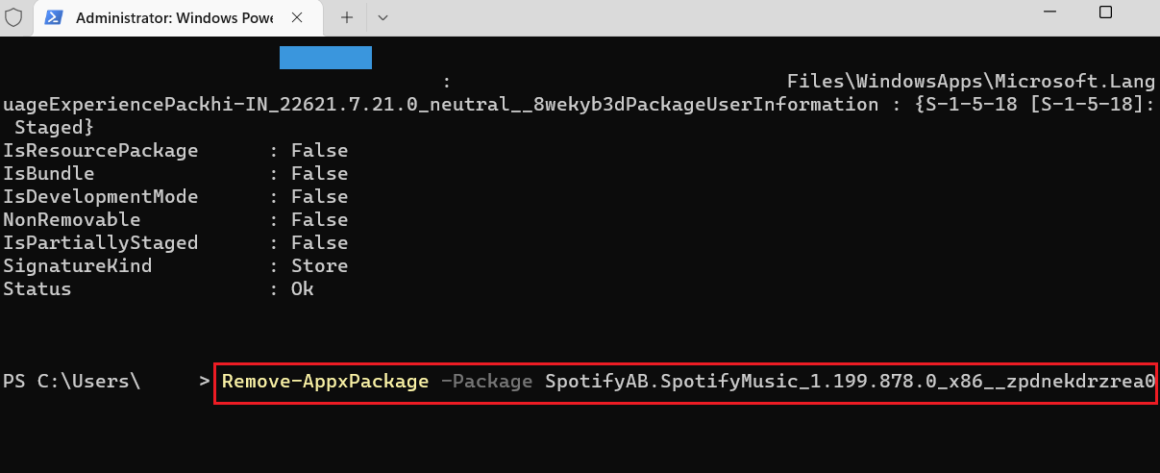
Task: Minimize the PowerShell window
Action: [x=1047, y=12]
